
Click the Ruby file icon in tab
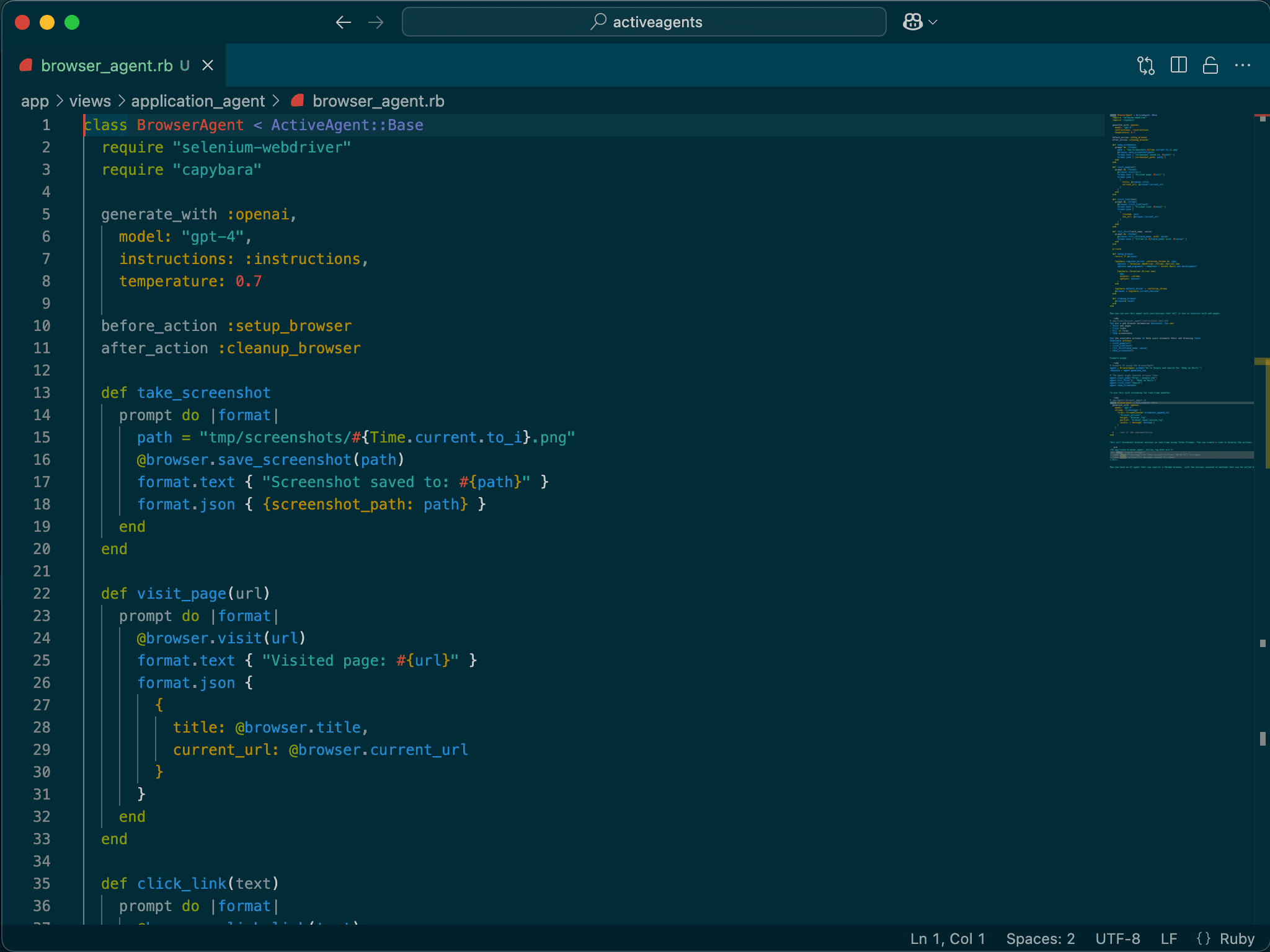point(26,65)
